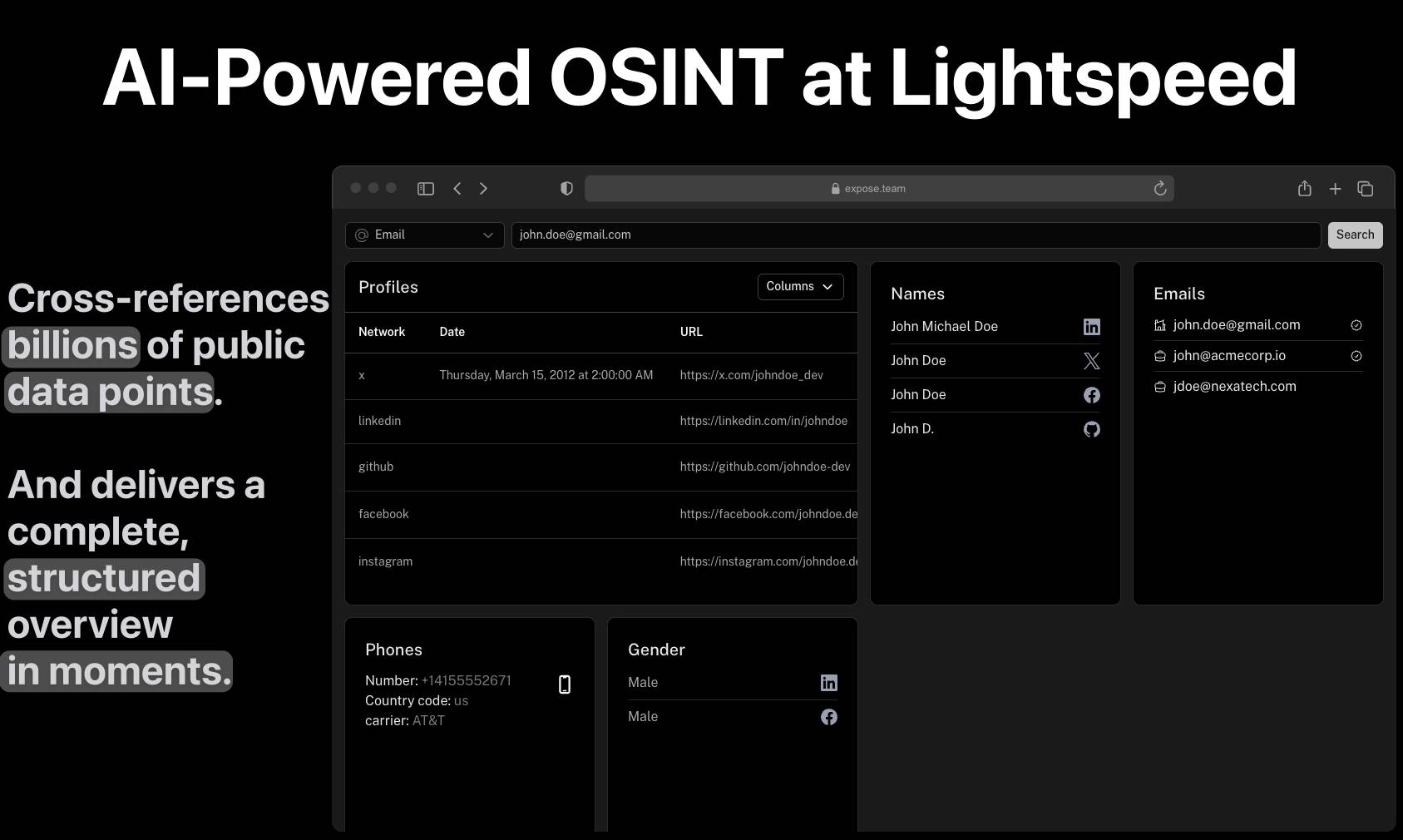Click verified badge next to john@acmecorp.io
Image resolution: width=1403 pixels, height=840 pixels.
[1356, 356]
